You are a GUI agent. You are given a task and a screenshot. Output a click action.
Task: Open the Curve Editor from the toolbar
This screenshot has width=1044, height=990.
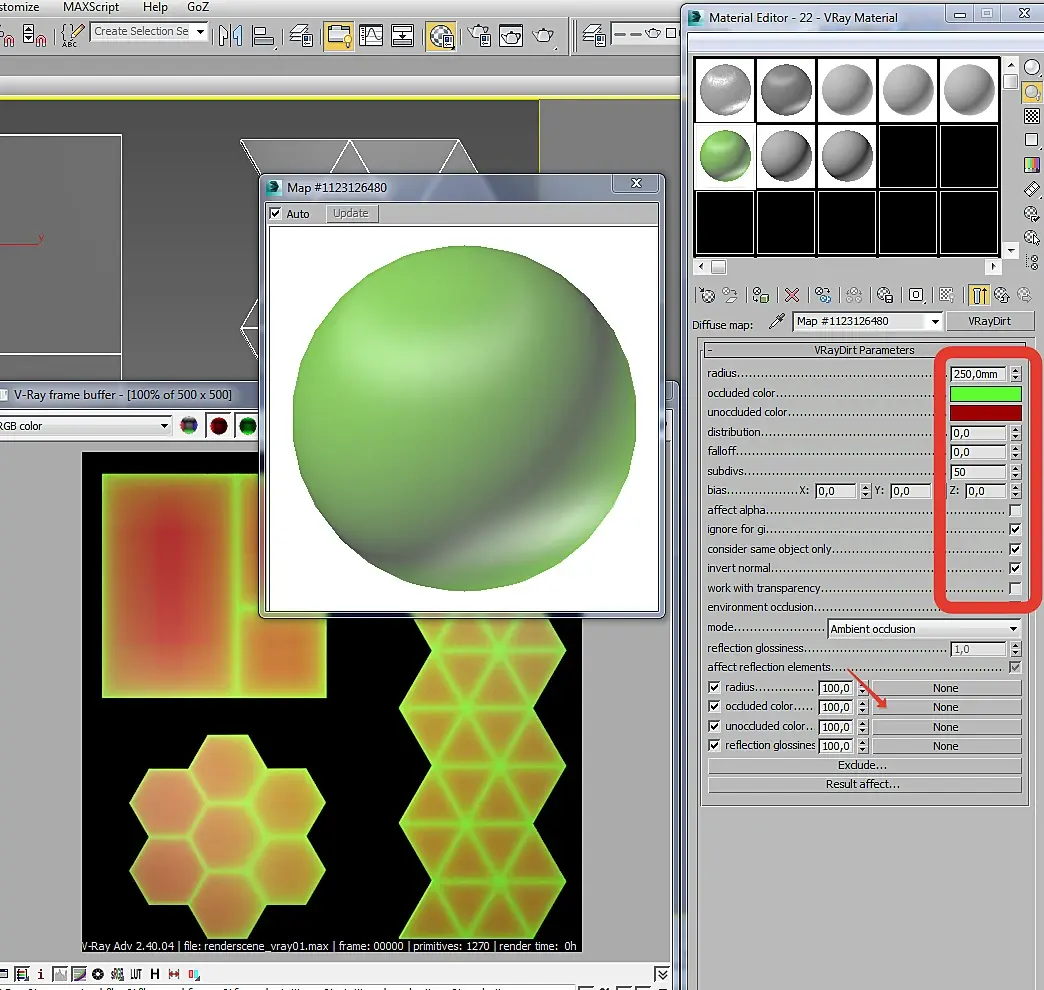[371, 36]
